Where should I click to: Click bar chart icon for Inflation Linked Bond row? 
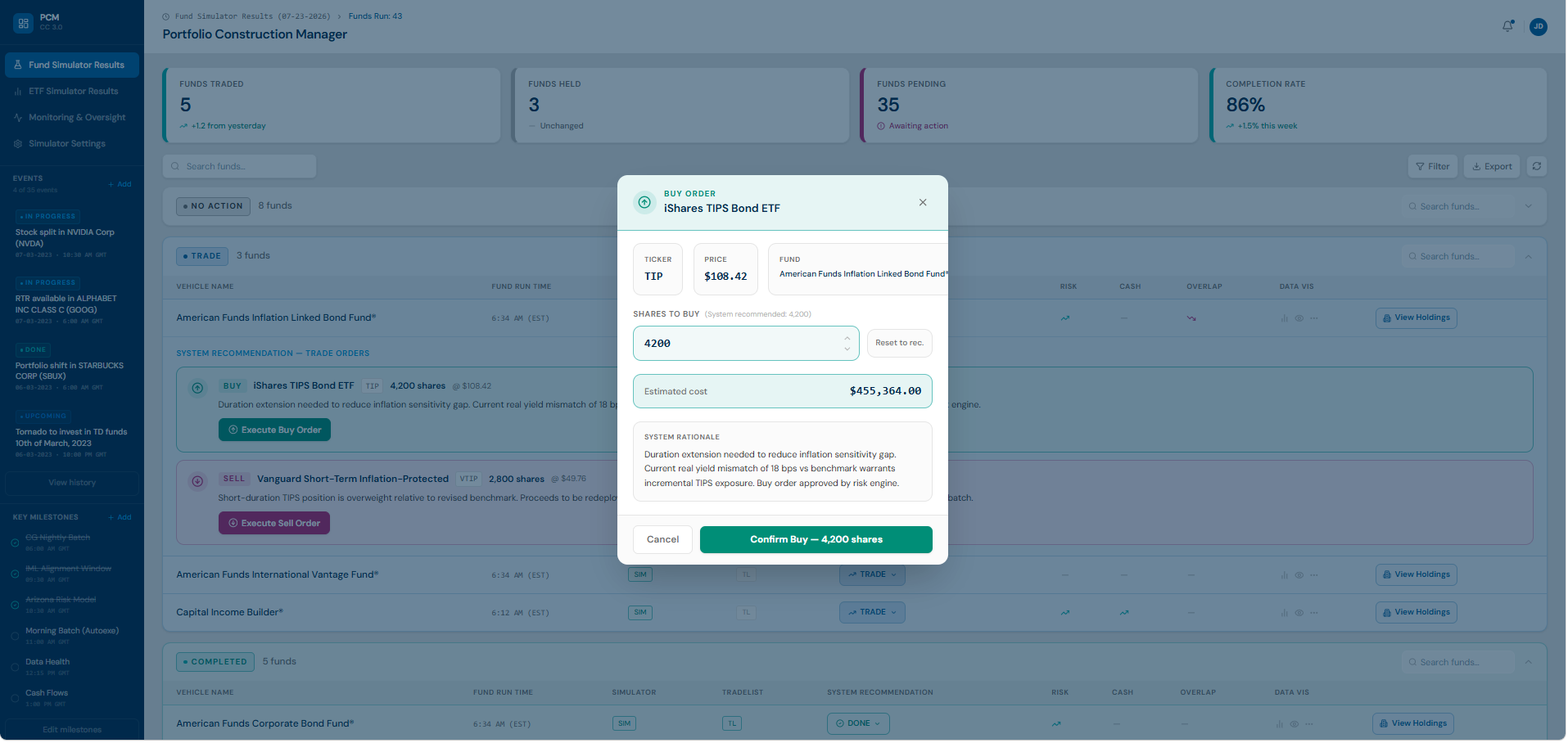1284,319
